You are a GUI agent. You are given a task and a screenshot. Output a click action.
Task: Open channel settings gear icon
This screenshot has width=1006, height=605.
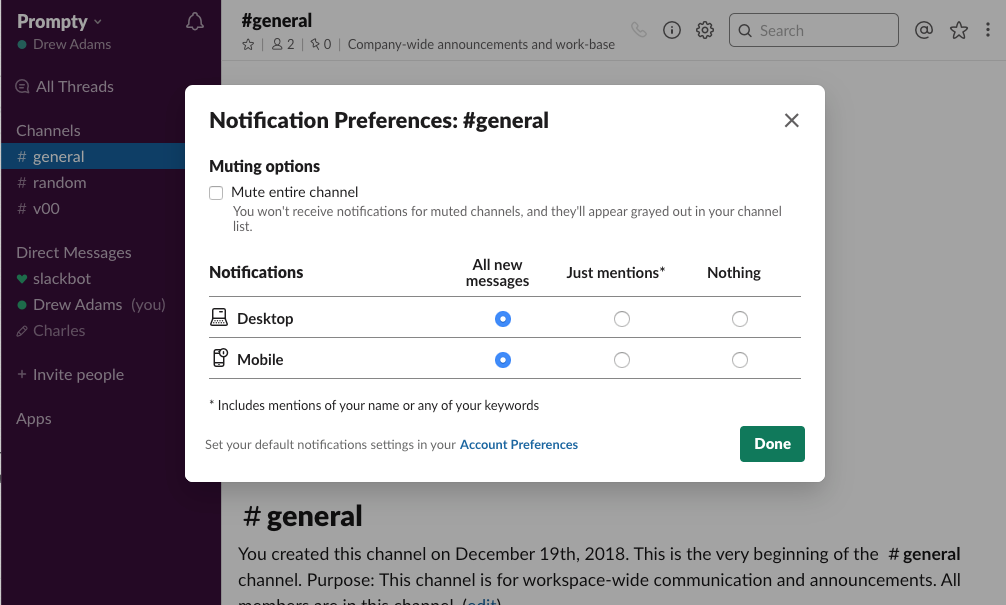click(x=705, y=30)
